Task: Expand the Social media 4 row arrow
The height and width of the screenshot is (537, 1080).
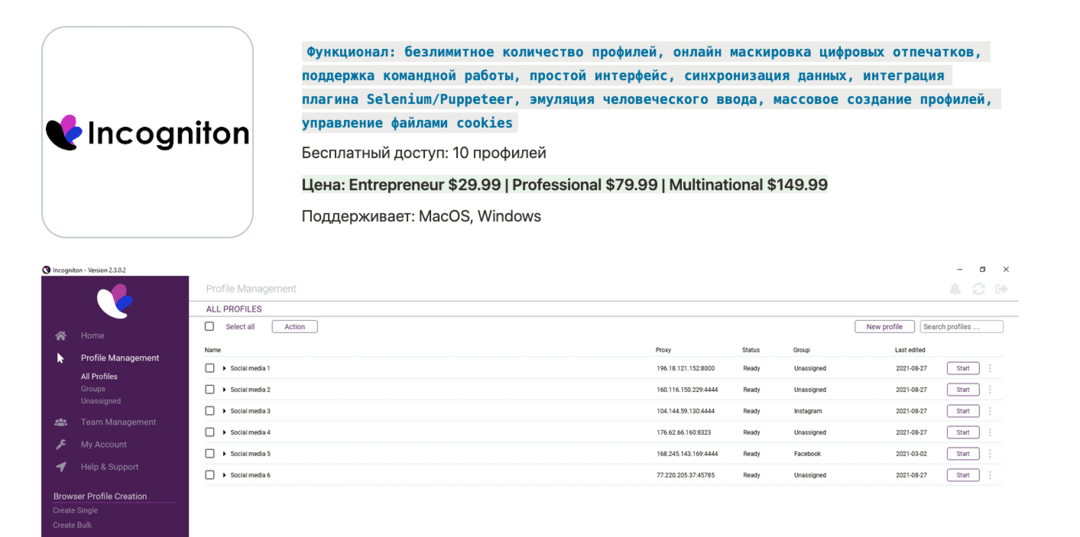Action: 225,432
